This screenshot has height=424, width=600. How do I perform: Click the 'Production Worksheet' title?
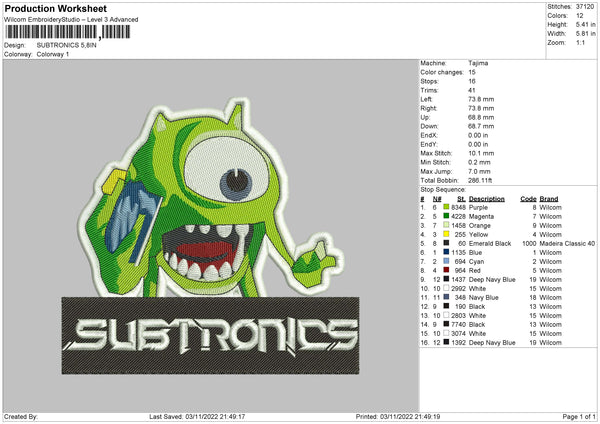coord(55,8)
